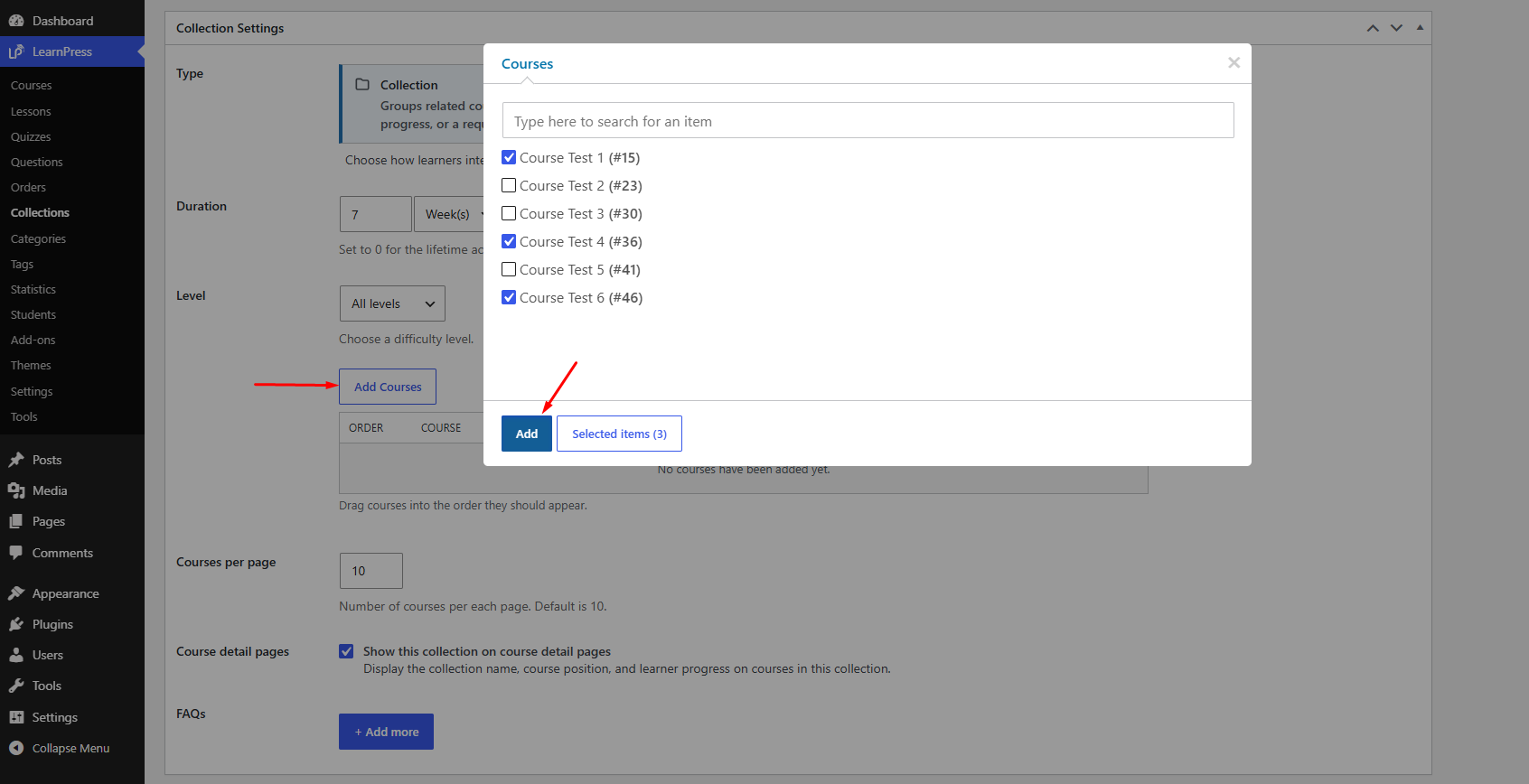Open Courses in LearnPress submenu

(x=32, y=86)
